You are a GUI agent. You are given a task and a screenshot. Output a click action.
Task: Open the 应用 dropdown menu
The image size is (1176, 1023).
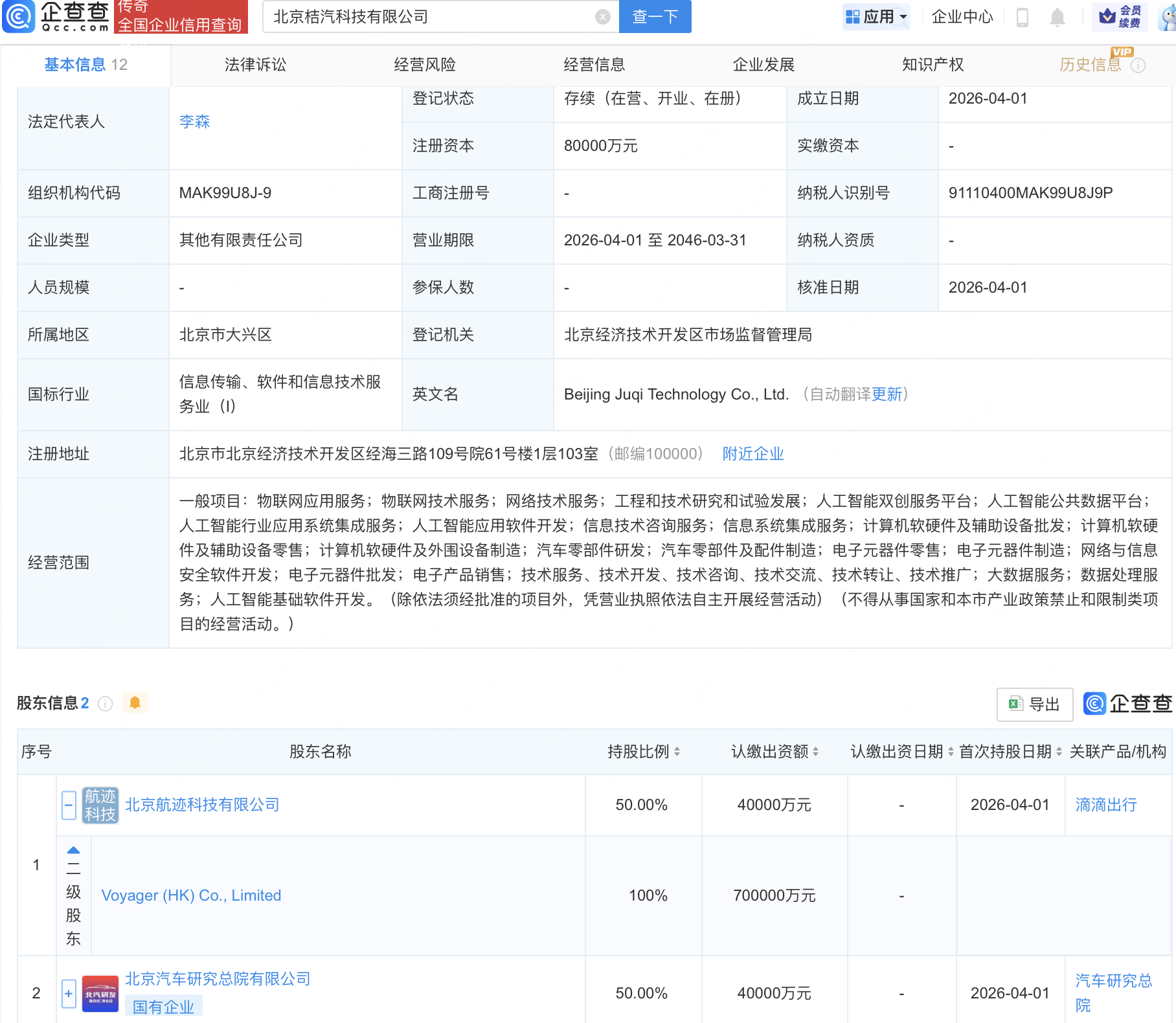(x=876, y=17)
